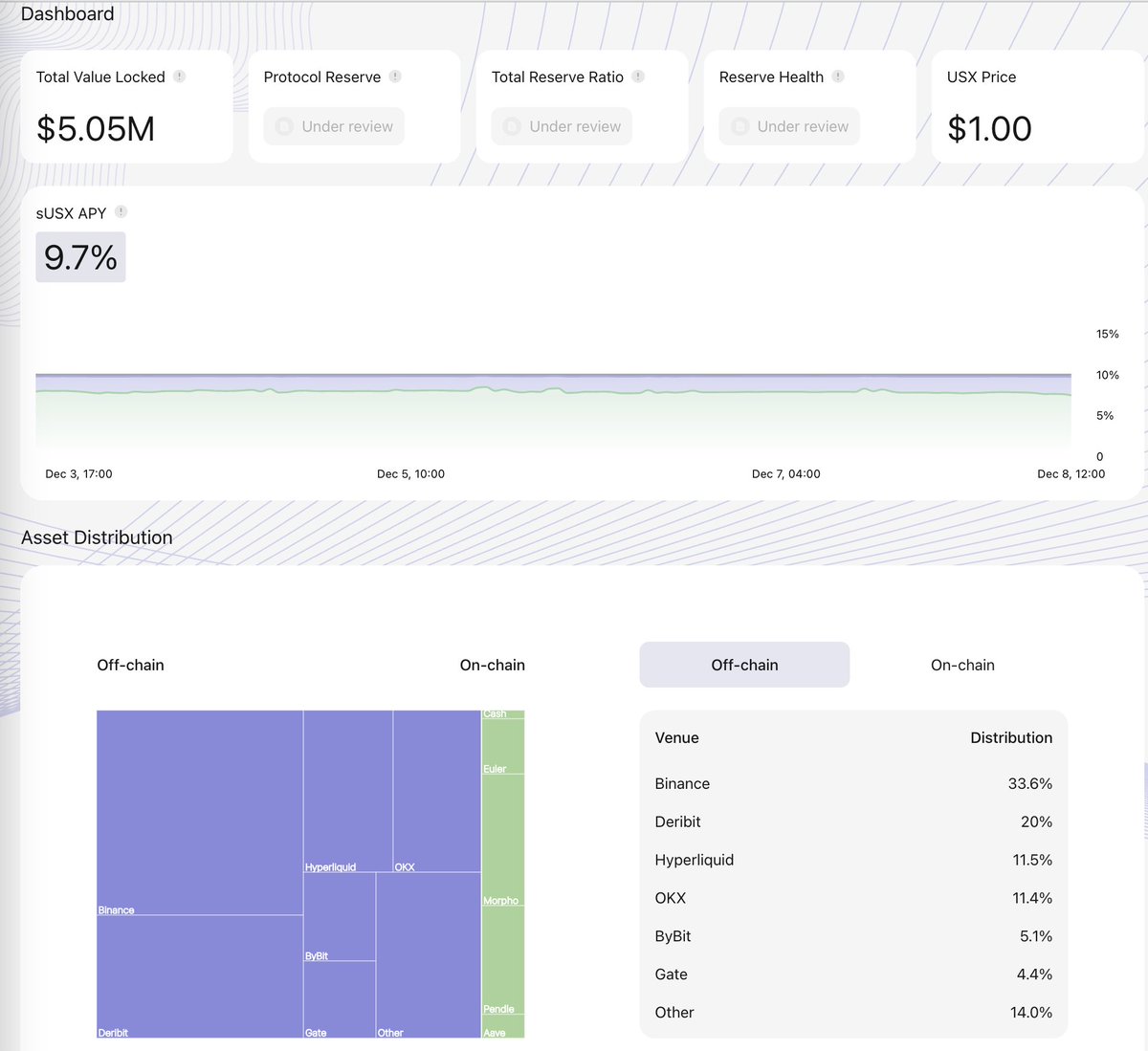Select the Binance block in the treemap
The height and width of the screenshot is (1051, 1148).
200,813
